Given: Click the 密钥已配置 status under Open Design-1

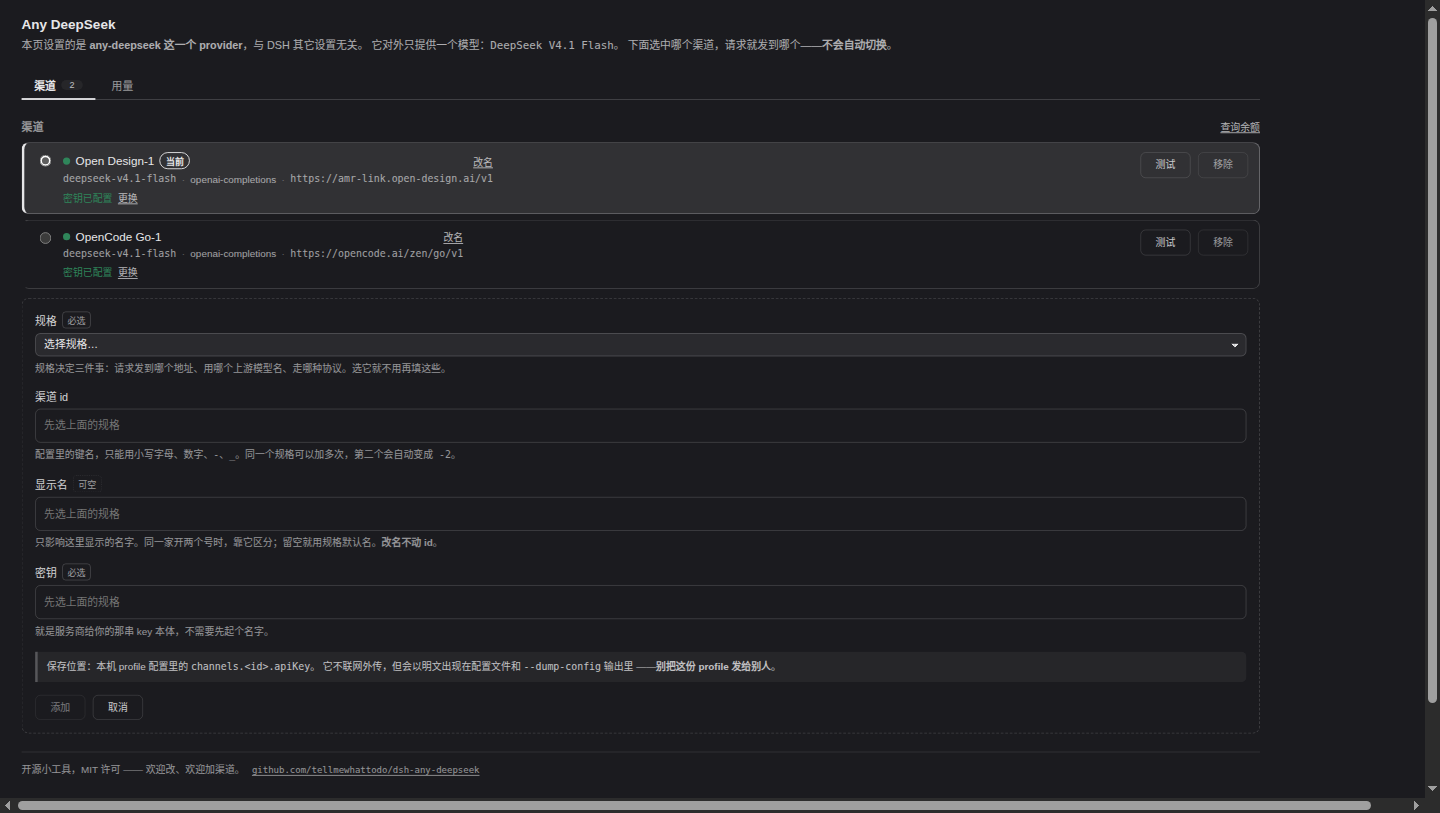Looking at the screenshot, I should click(x=88, y=198).
